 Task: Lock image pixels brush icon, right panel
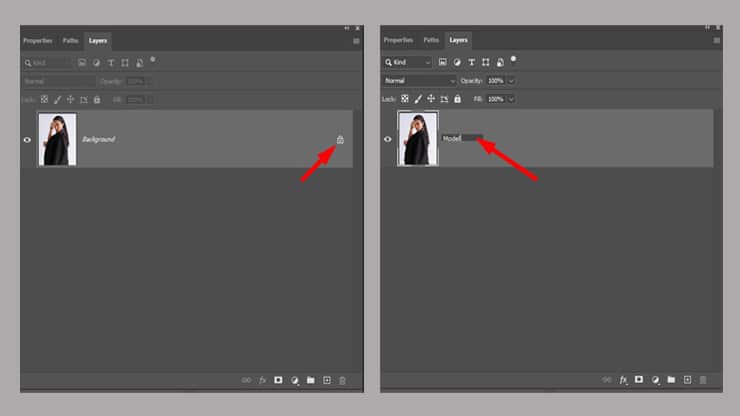point(418,99)
